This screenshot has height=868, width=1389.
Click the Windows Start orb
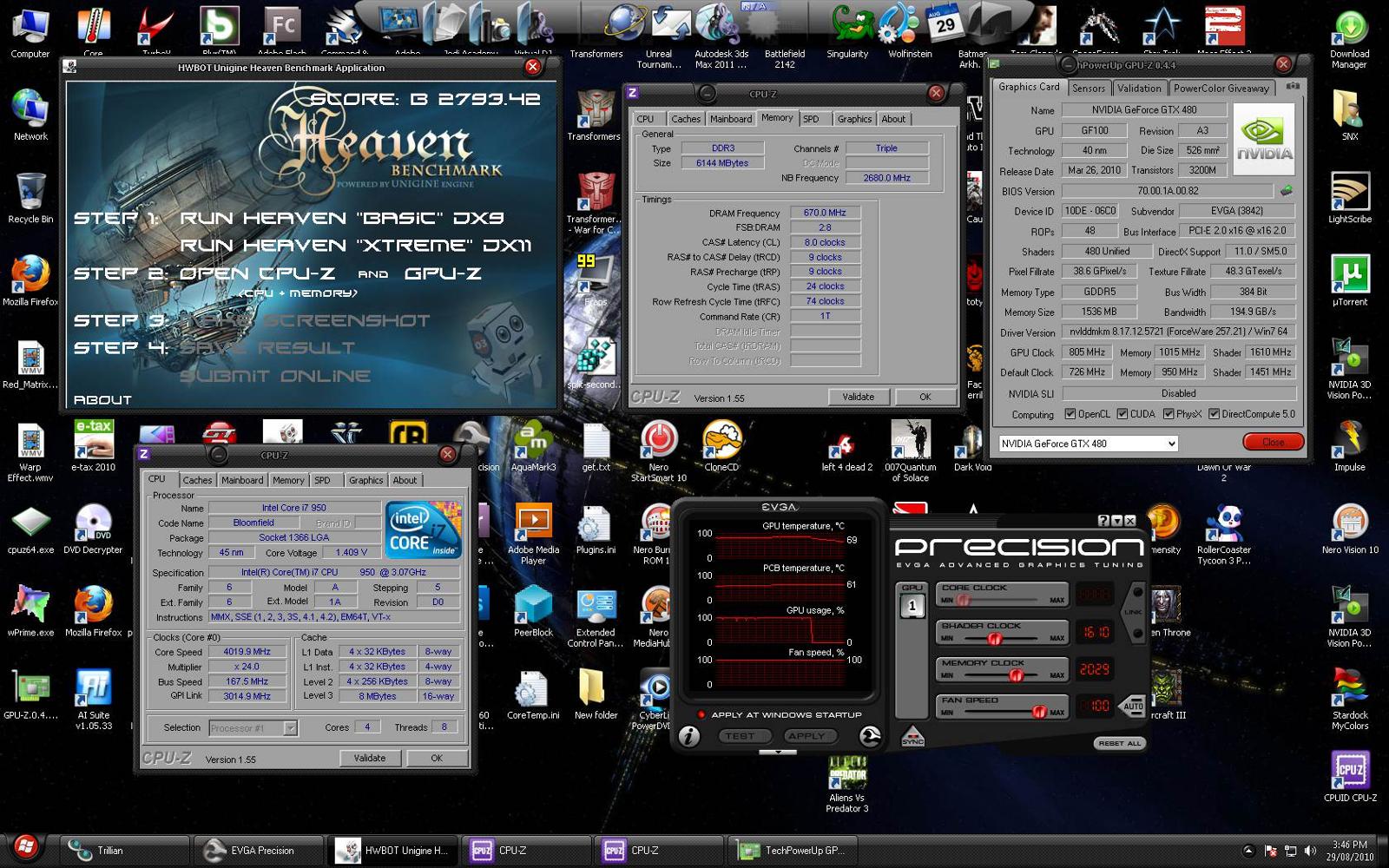tap(25, 846)
